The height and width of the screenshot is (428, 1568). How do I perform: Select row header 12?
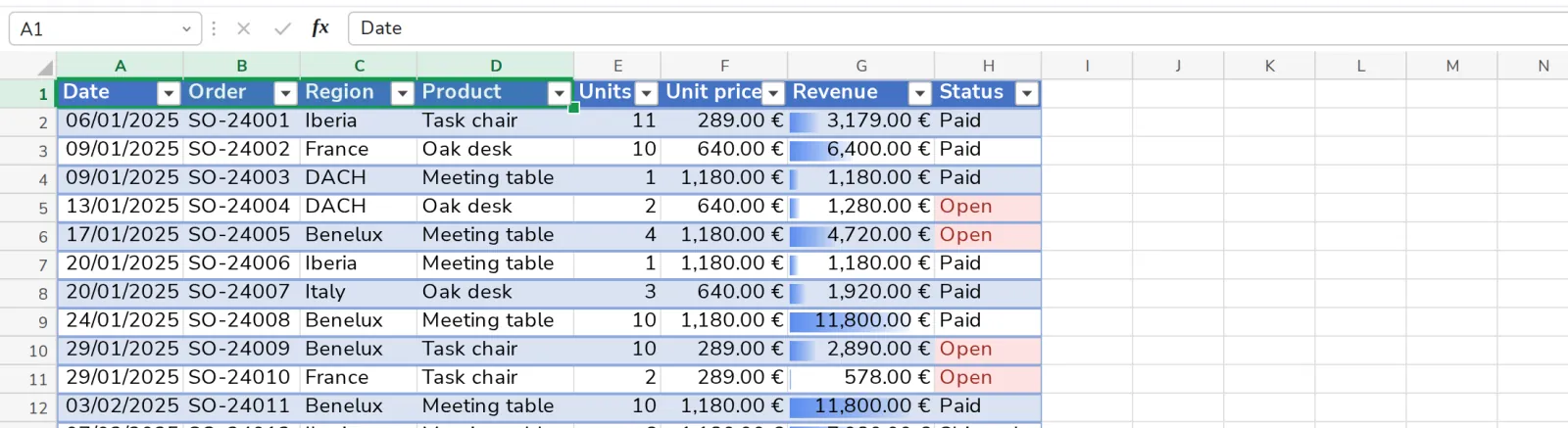click(x=28, y=407)
